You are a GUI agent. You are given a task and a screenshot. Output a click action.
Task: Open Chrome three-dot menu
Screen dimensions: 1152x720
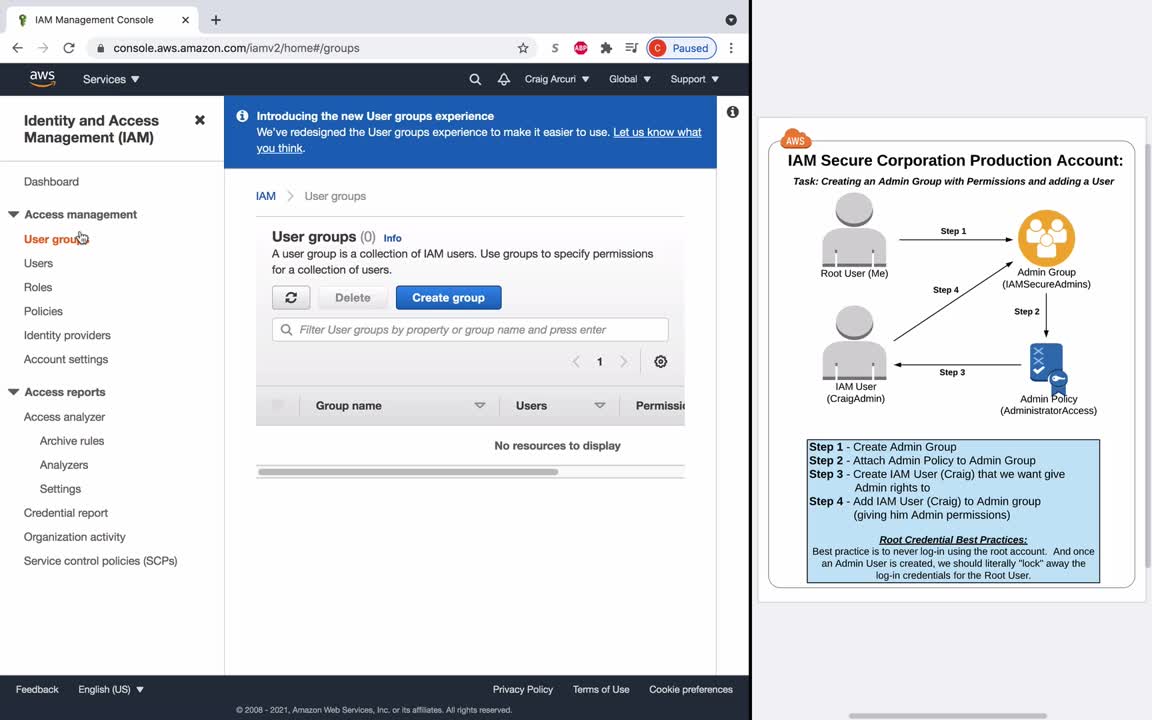[x=731, y=48]
